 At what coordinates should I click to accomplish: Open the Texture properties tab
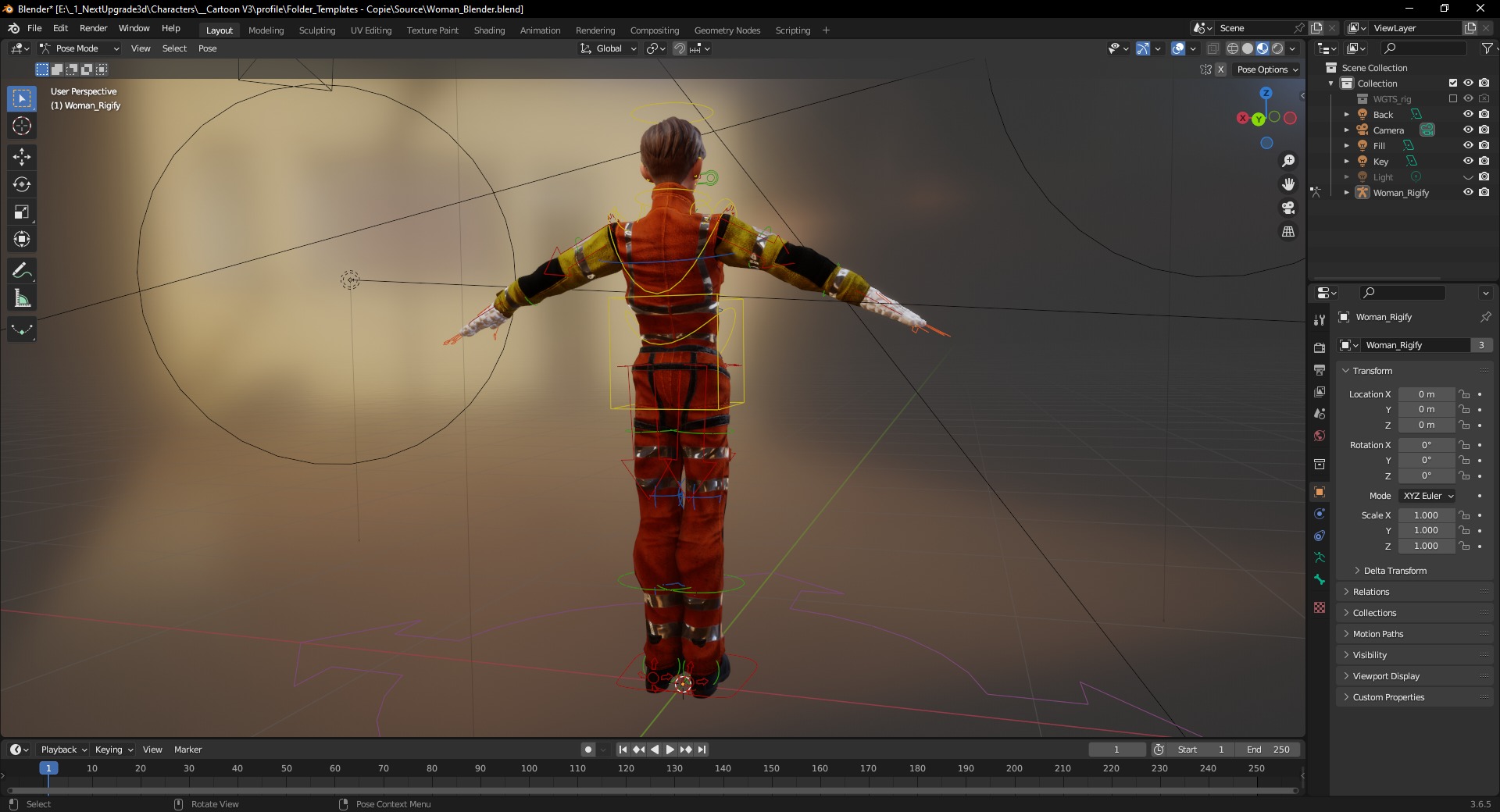click(1320, 607)
